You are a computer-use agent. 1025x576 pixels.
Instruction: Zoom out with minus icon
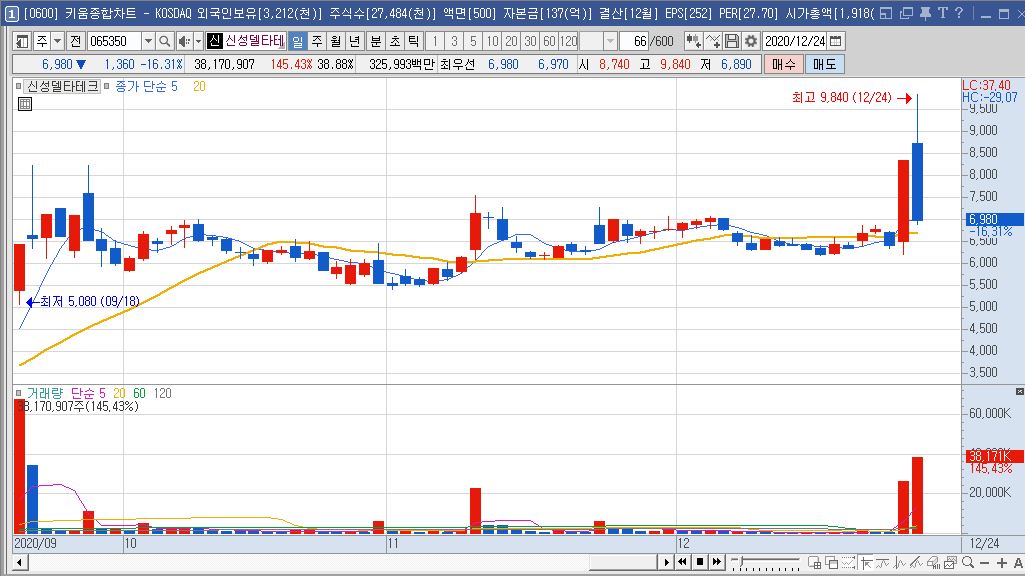tap(984, 562)
